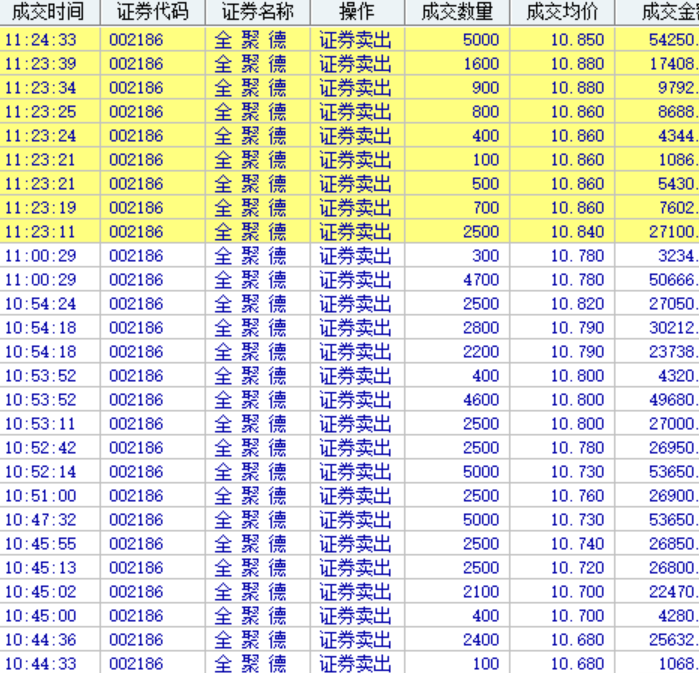Screen dimensions: 699x673
Task: Select the trade time 11:23:11
Action: (40, 232)
